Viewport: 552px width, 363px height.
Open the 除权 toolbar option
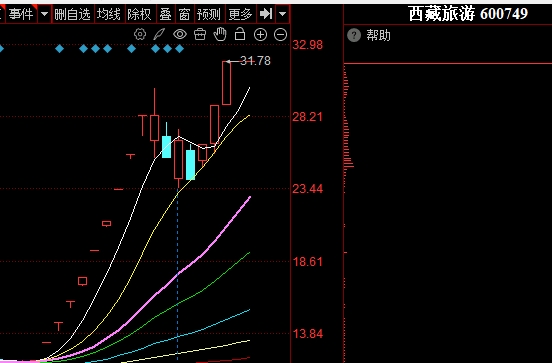(139, 14)
